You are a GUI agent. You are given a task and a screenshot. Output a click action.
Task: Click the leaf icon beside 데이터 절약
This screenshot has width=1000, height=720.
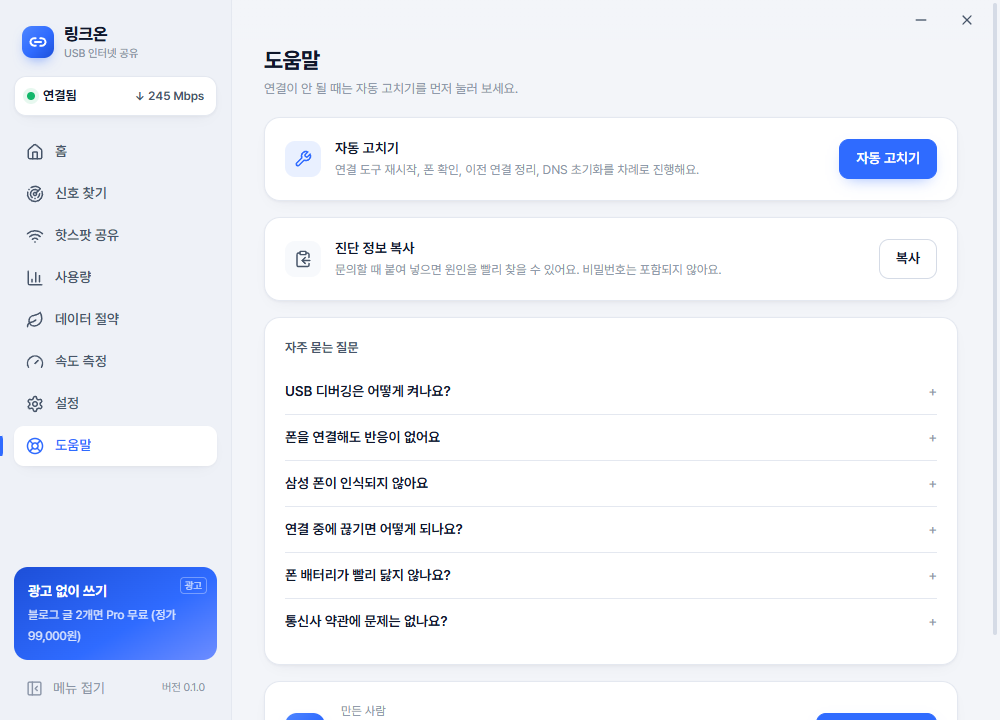tap(35, 320)
